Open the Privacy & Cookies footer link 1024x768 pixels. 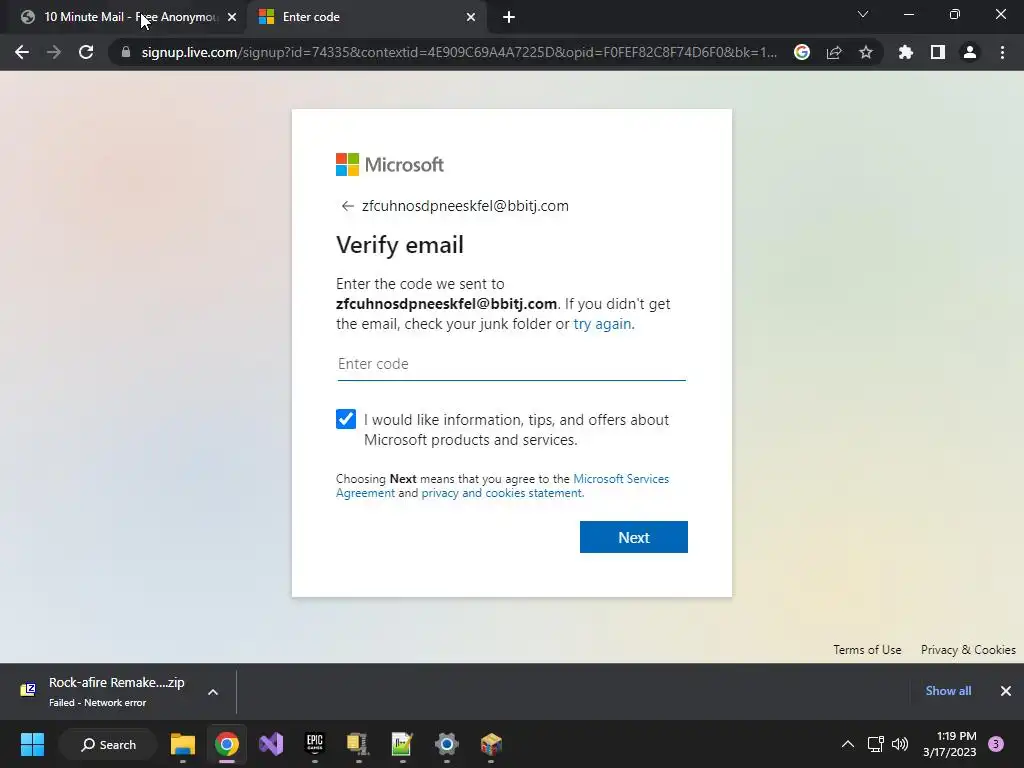coord(968,650)
